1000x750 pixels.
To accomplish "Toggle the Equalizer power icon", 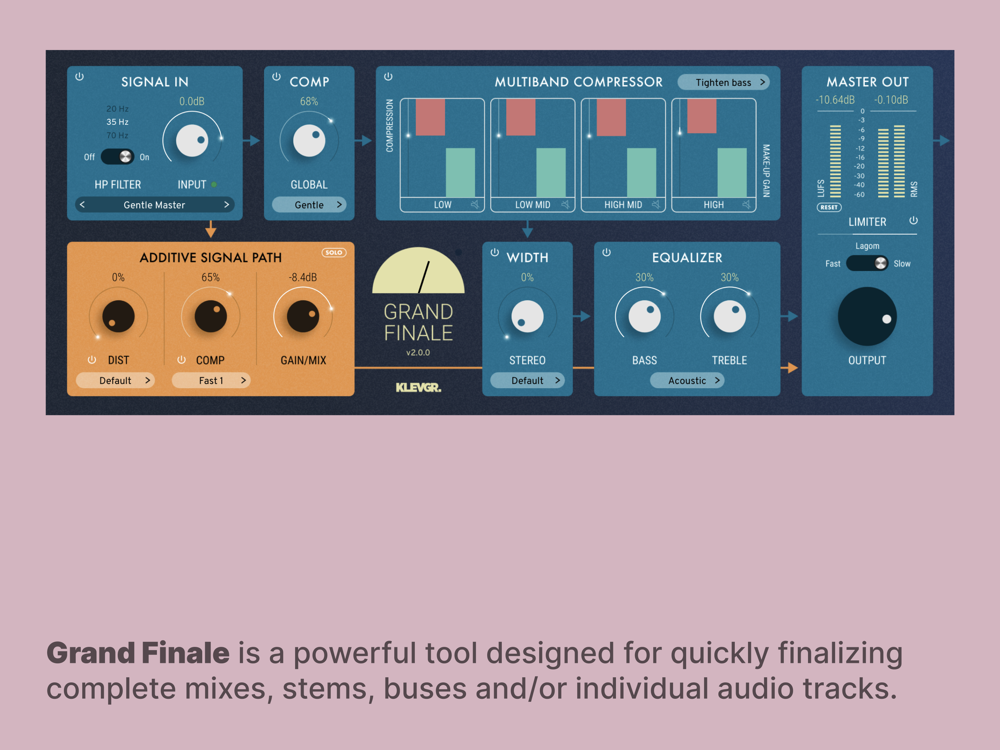I will click(606, 253).
